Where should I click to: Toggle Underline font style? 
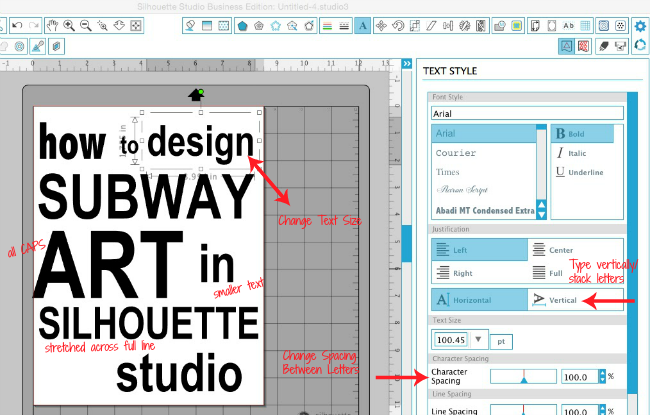(x=580, y=172)
